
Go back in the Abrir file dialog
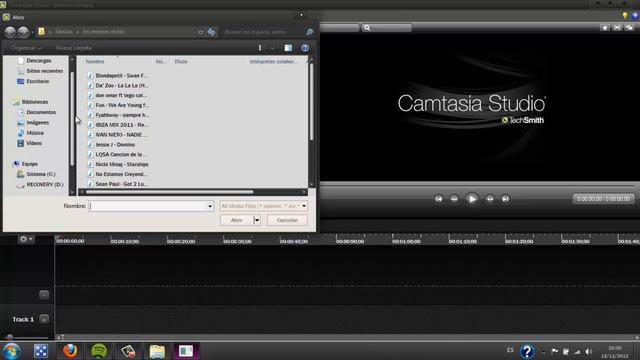10,32
